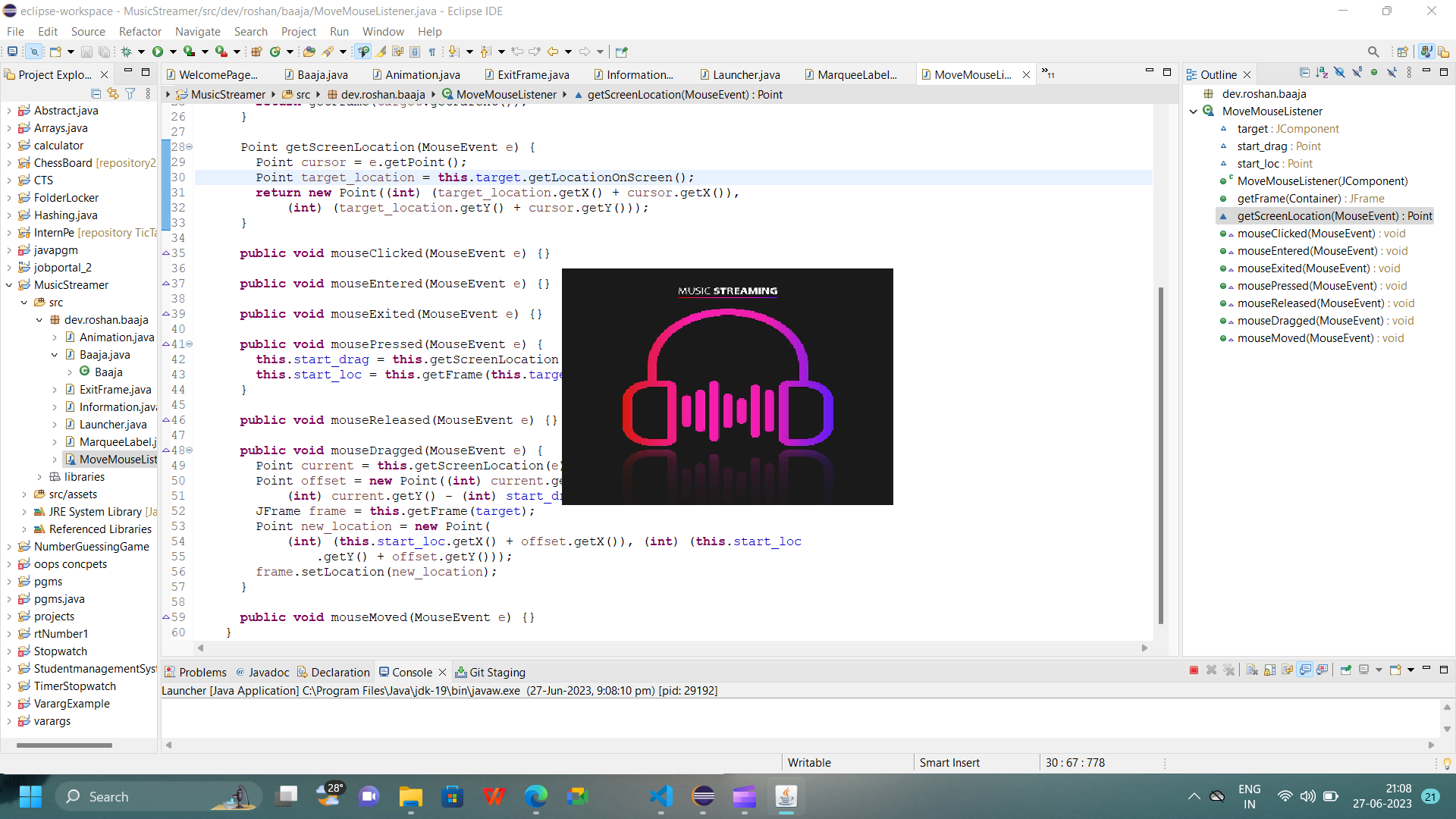
Task: Click Clear Console icon
Action: point(1252,670)
